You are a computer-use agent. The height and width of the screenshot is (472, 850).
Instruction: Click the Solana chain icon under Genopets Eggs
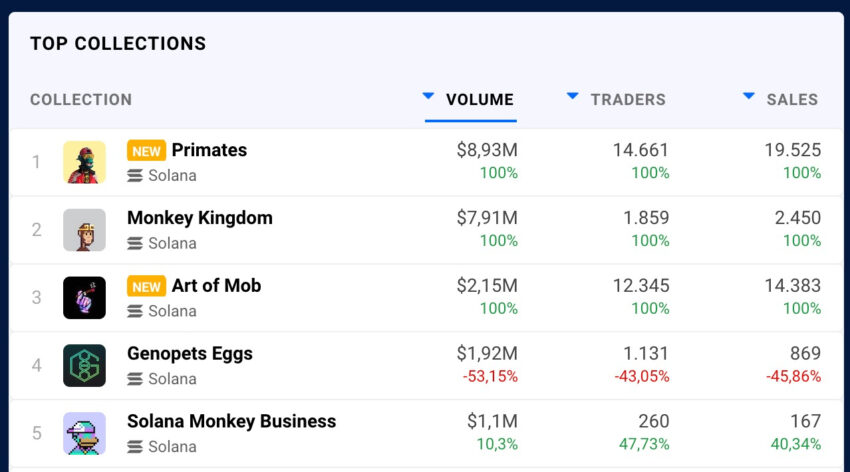coord(135,379)
